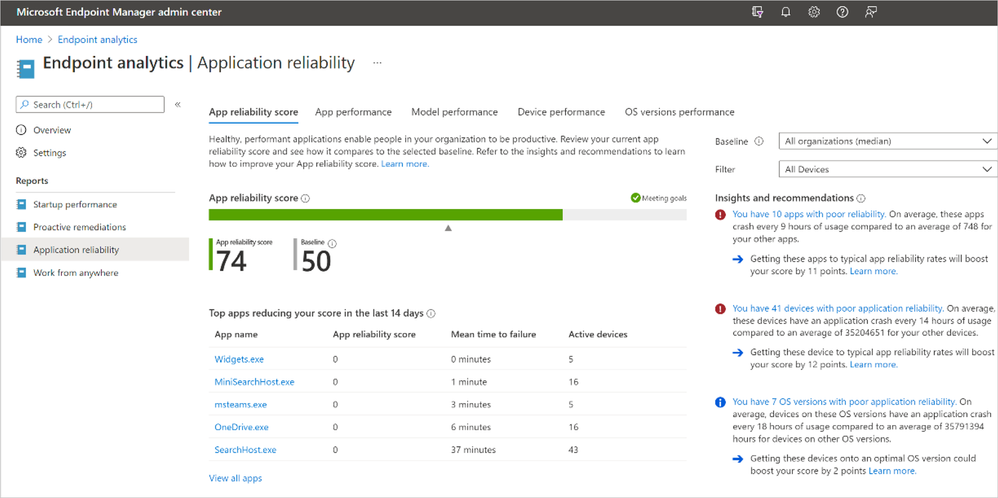
Task: Click red alert icon for 41 devices insight
Action: [720, 308]
